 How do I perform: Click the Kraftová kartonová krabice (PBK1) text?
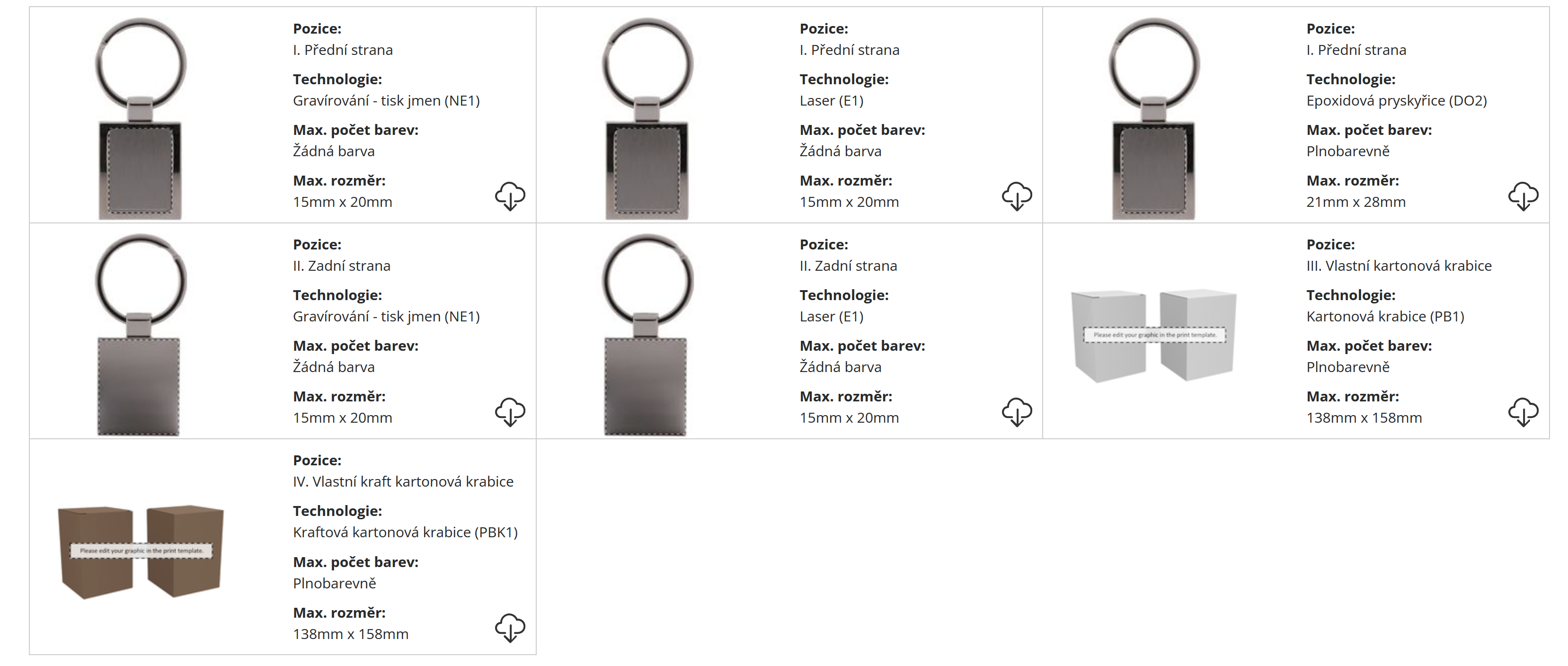(405, 533)
